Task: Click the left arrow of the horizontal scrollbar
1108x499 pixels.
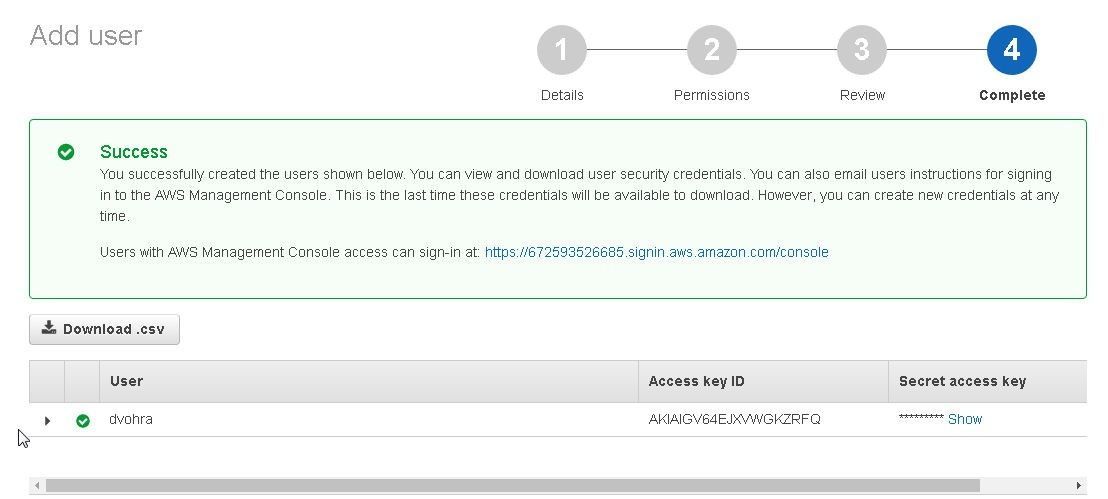Action: point(37,486)
